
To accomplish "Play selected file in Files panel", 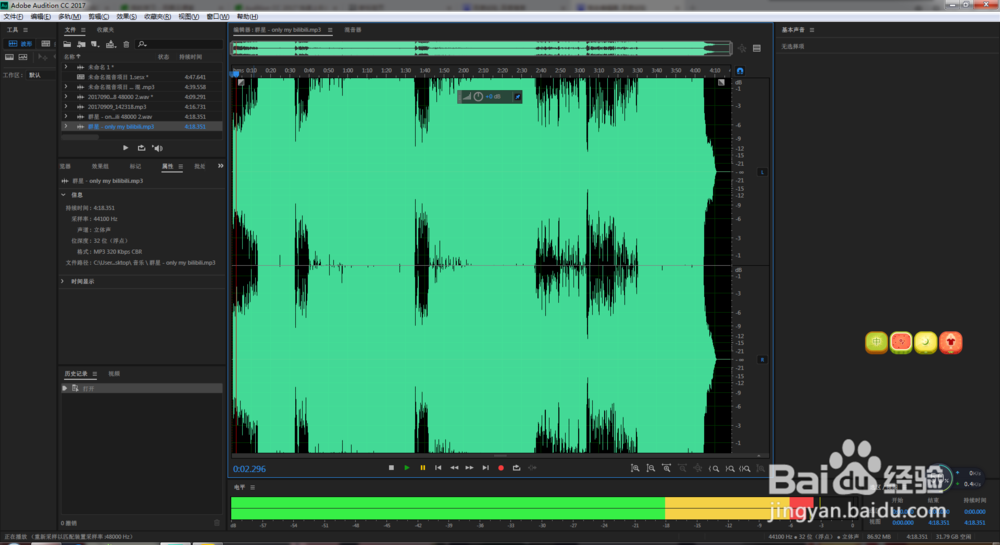I will (126, 148).
